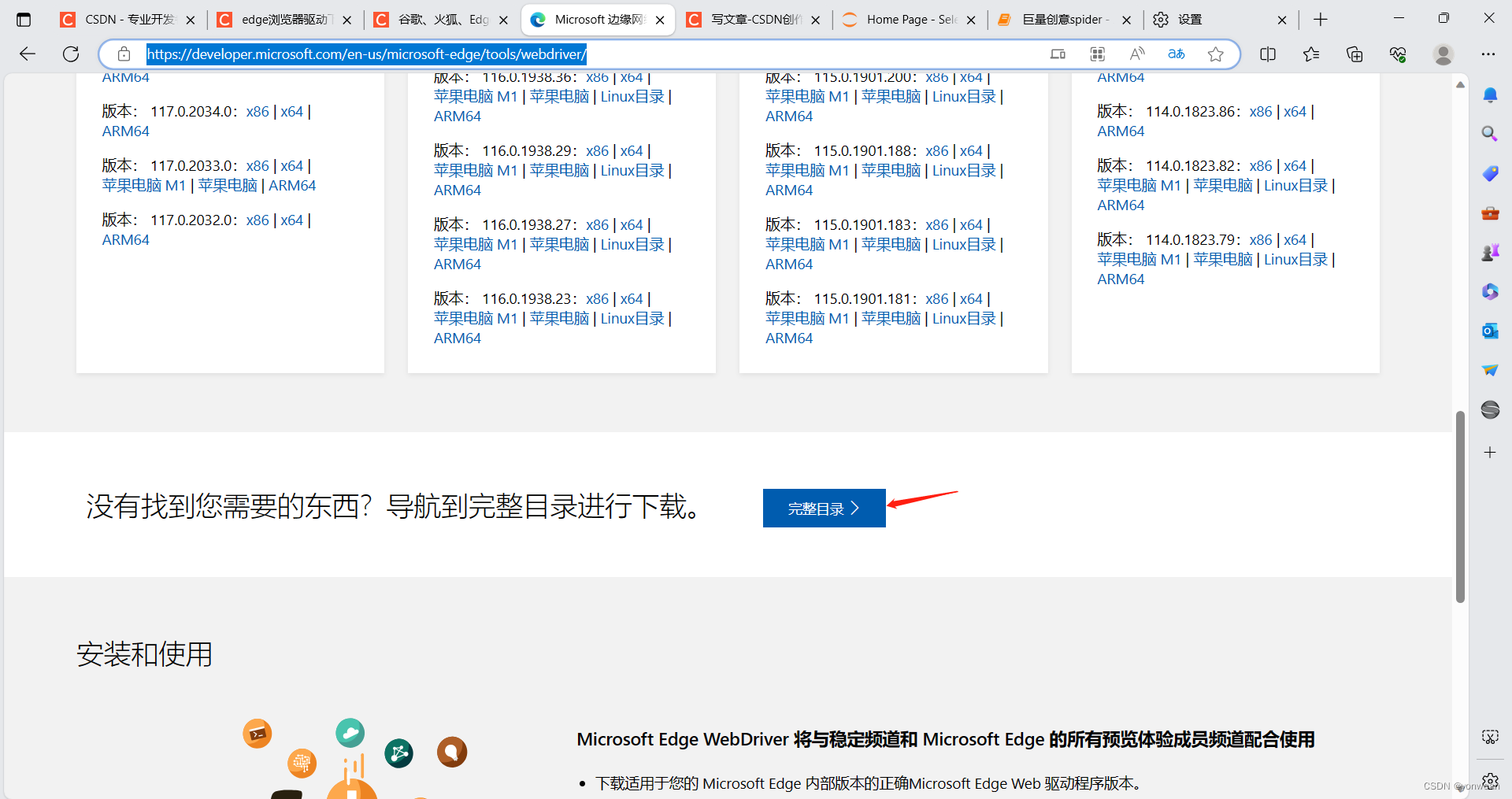This screenshot has width=1512, height=799.
Task: Open a new browser tab
Action: pyautogui.click(x=1321, y=20)
